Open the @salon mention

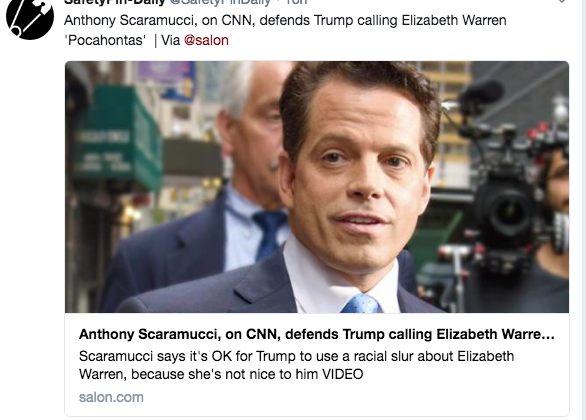[206, 40]
